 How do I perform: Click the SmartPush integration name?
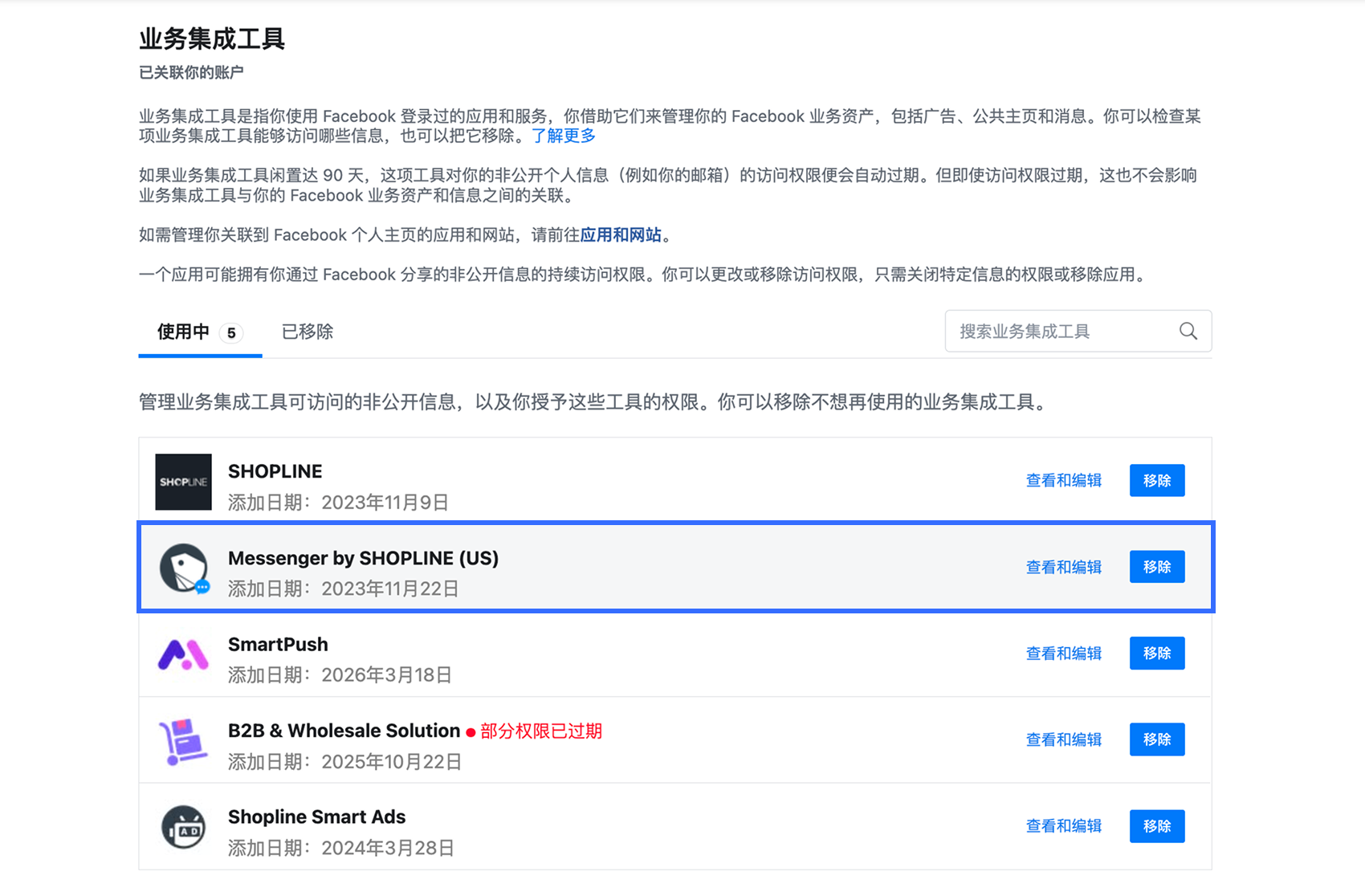278,645
